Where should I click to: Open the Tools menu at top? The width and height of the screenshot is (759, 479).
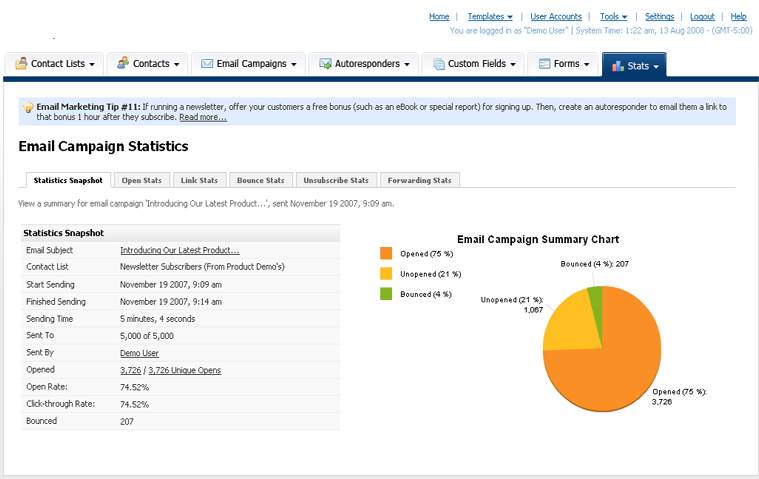(x=613, y=16)
